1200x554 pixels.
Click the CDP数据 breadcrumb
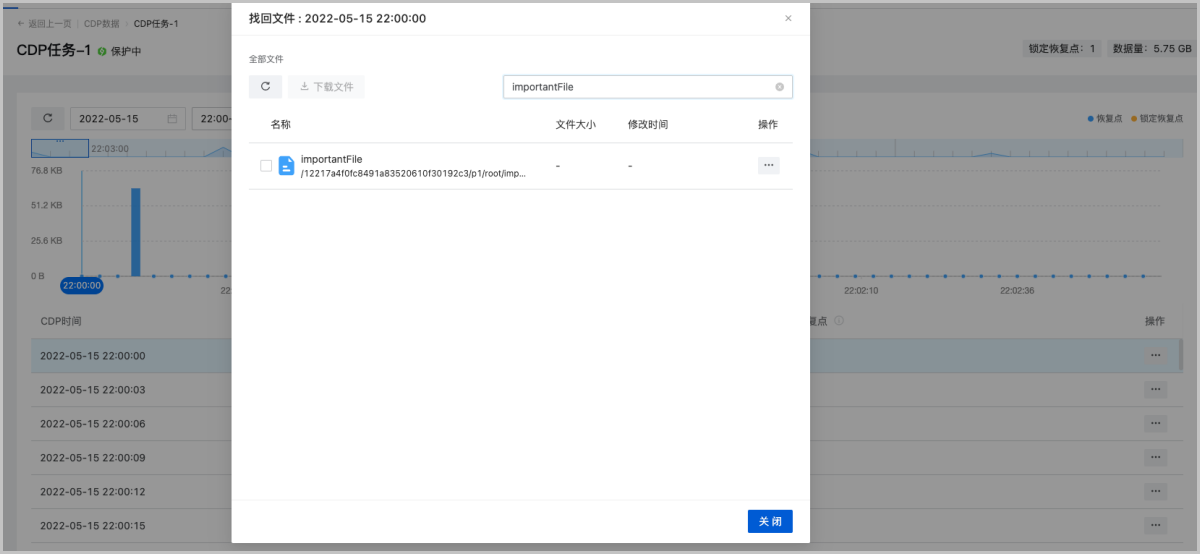[104, 23]
